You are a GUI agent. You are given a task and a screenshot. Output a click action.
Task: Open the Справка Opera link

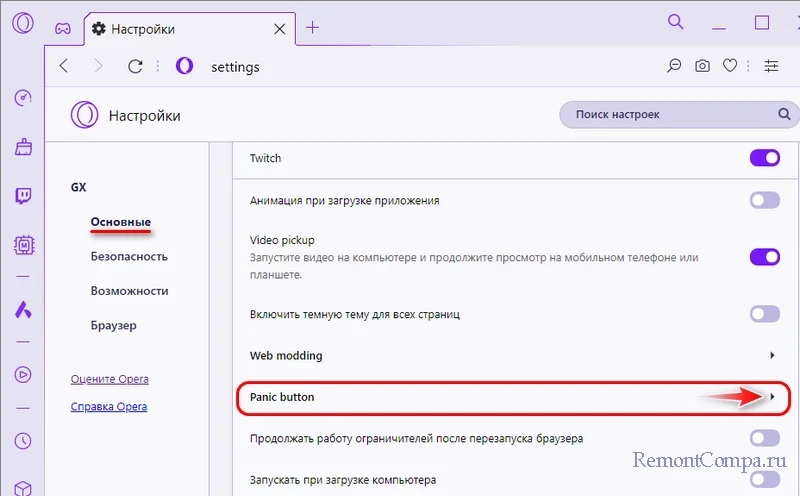[x=109, y=407]
